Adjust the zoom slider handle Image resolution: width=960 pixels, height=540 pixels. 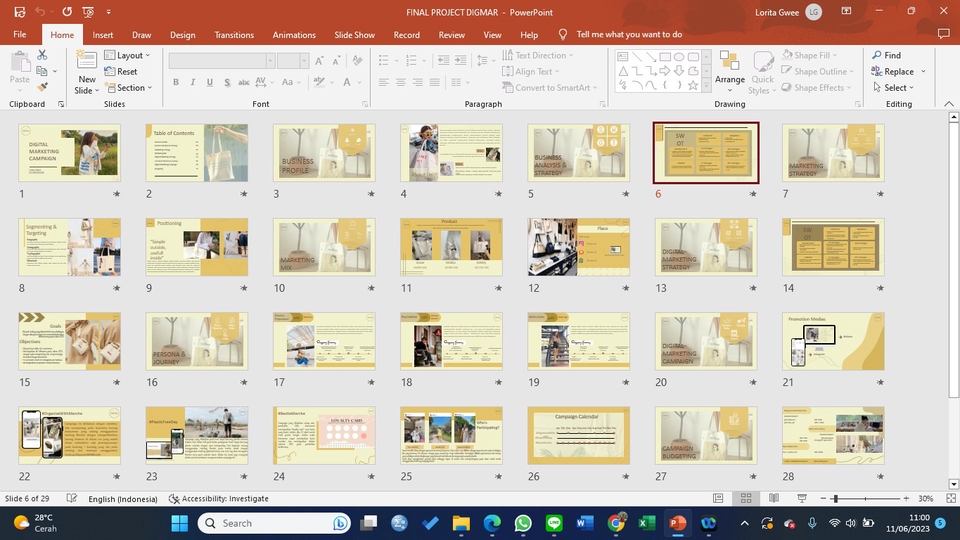tap(835, 498)
